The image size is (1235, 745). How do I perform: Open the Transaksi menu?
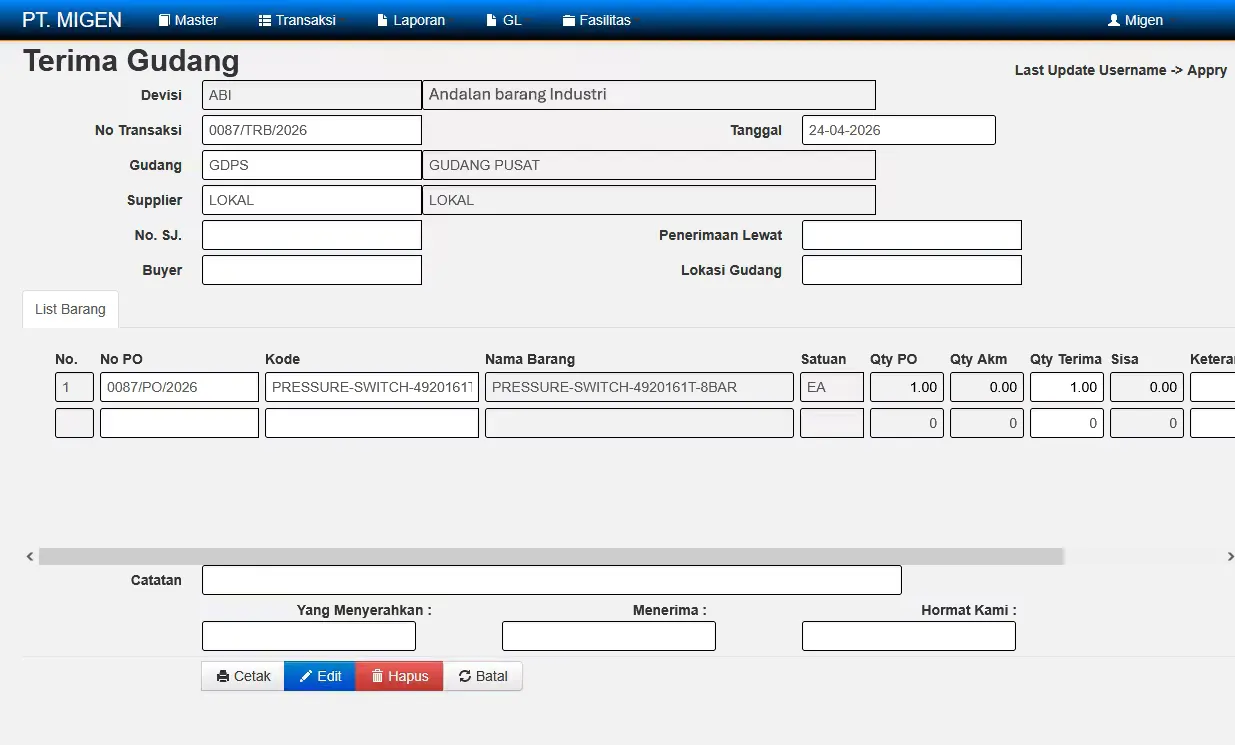(x=297, y=20)
